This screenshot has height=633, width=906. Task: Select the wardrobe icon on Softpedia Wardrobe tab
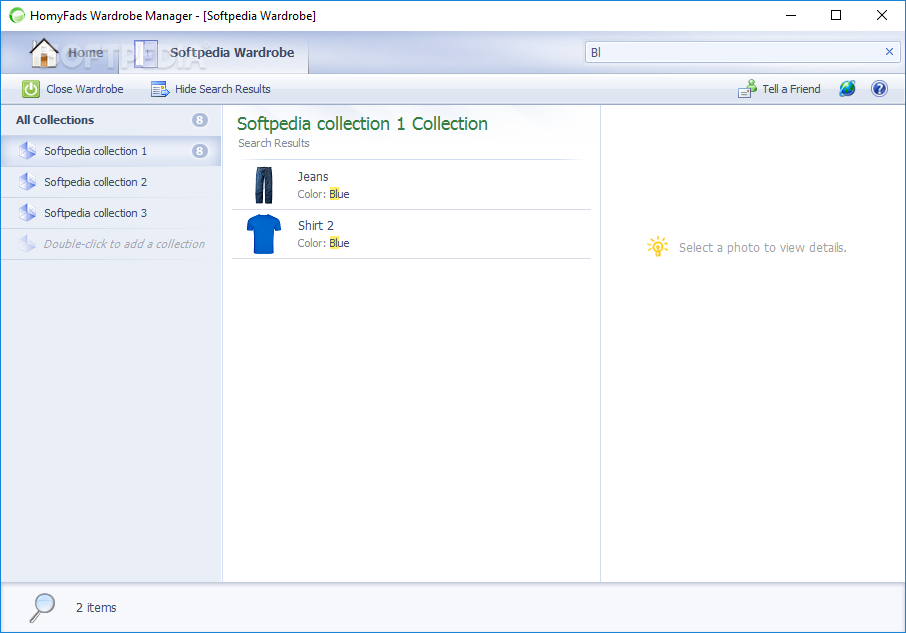point(146,53)
